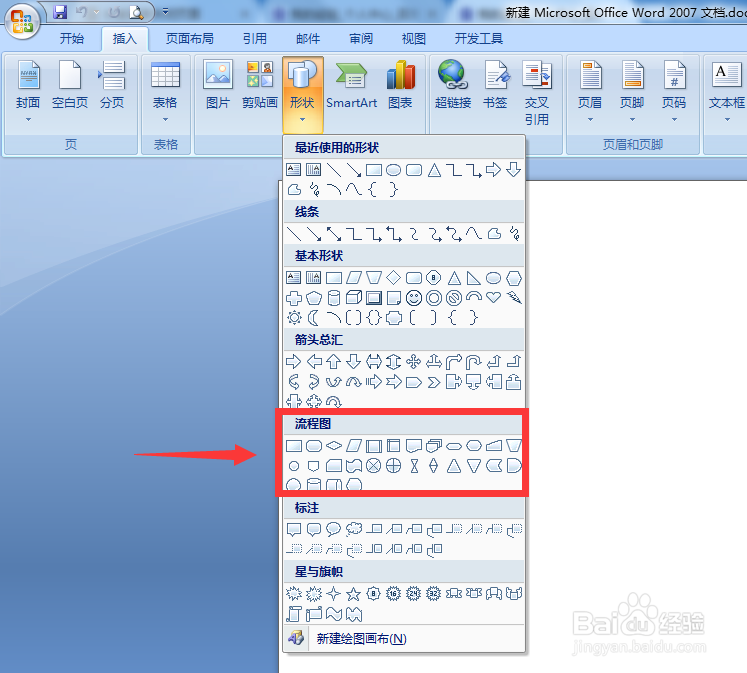Open the text box (文本框) dropdown

click(x=727, y=90)
